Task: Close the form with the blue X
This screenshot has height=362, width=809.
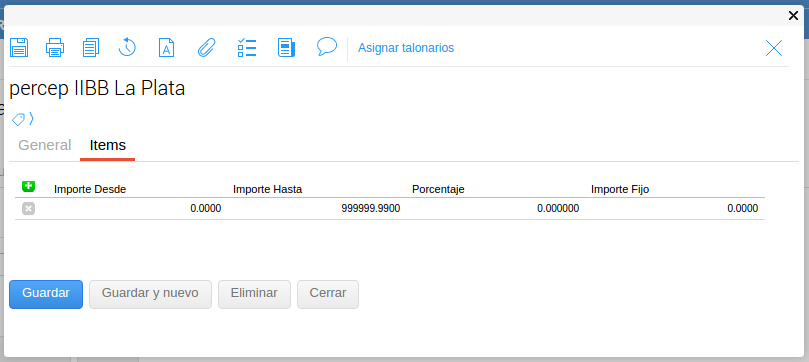Action: tap(774, 48)
